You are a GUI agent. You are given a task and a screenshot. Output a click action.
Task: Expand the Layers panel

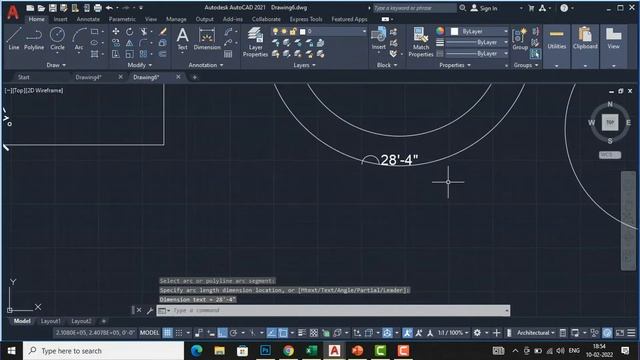click(304, 65)
